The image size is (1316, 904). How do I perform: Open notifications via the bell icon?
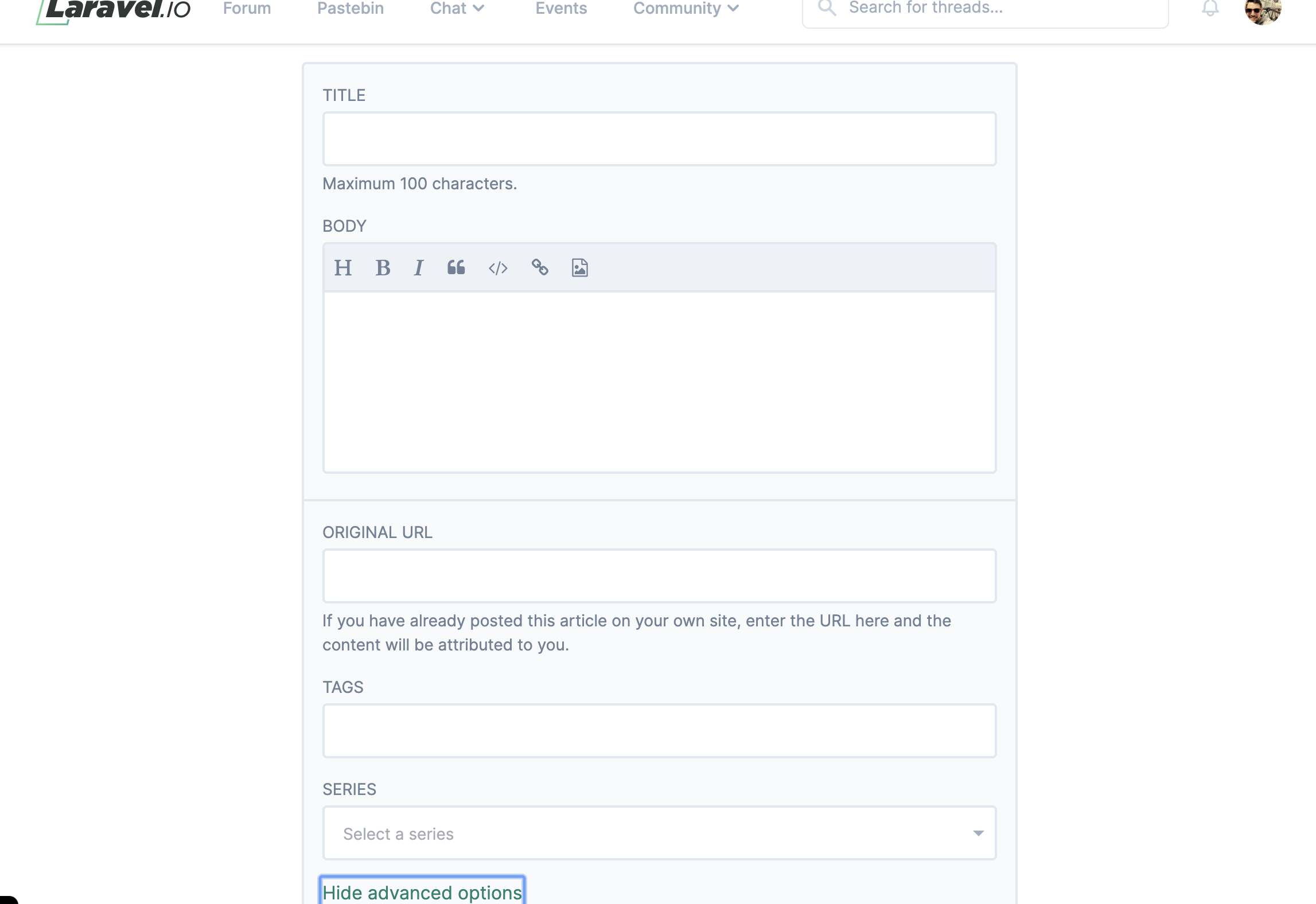coord(1210,9)
